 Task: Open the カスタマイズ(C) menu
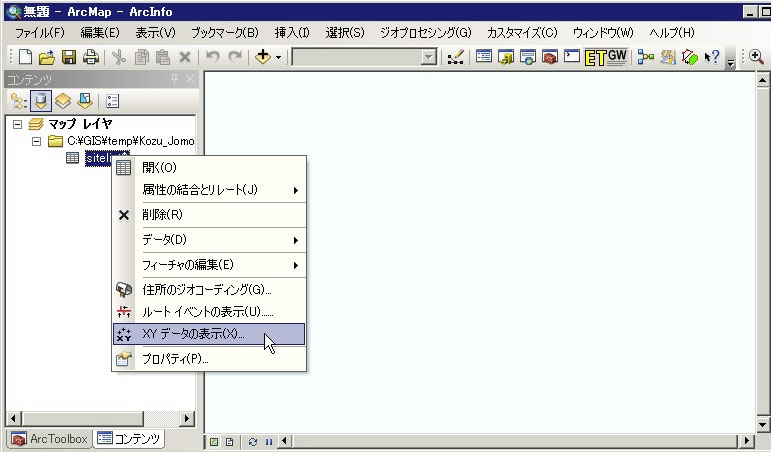click(522, 33)
